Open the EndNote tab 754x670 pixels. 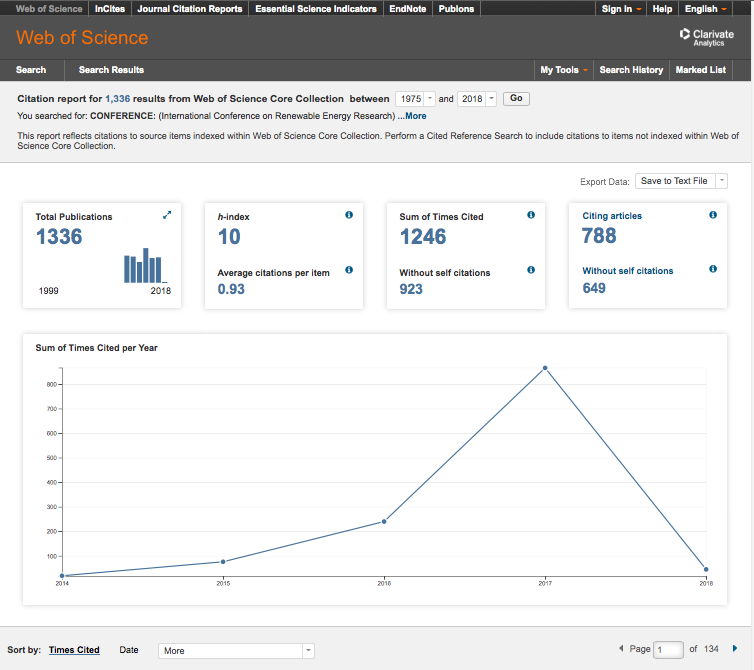[408, 9]
